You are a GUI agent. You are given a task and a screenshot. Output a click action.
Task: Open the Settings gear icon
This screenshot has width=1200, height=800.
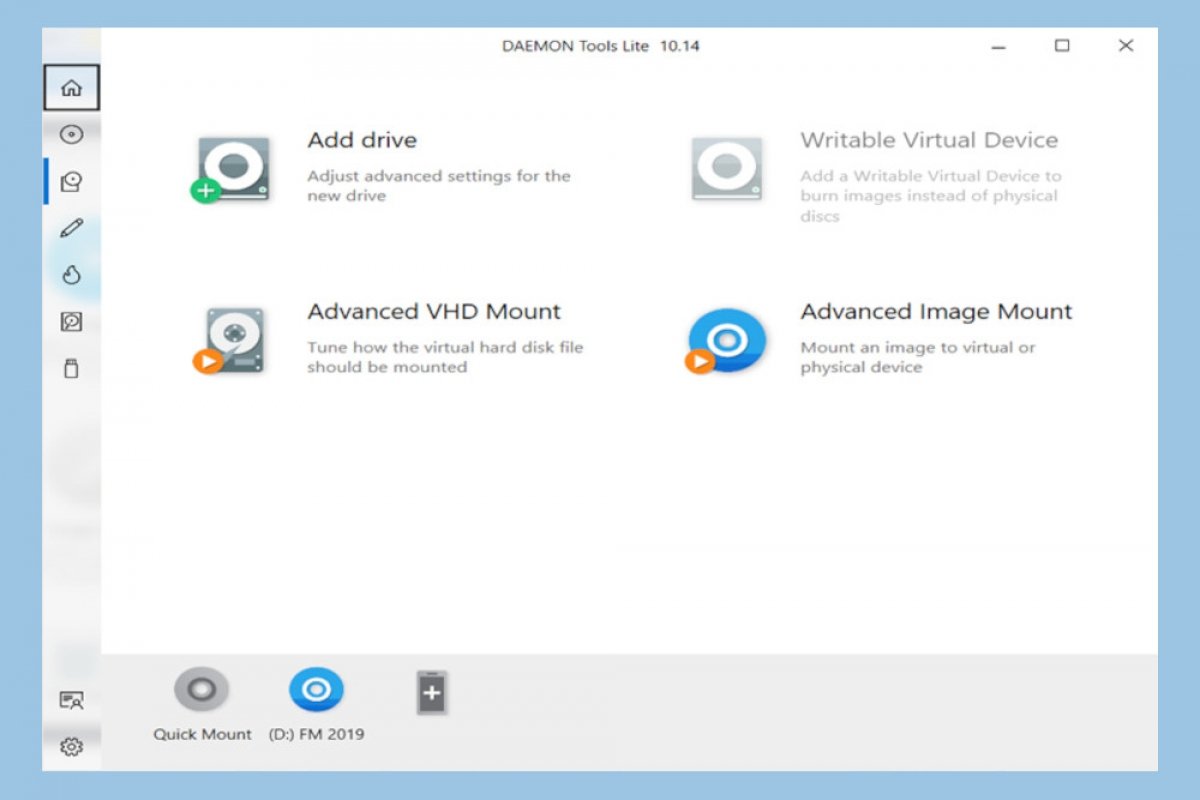click(71, 746)
